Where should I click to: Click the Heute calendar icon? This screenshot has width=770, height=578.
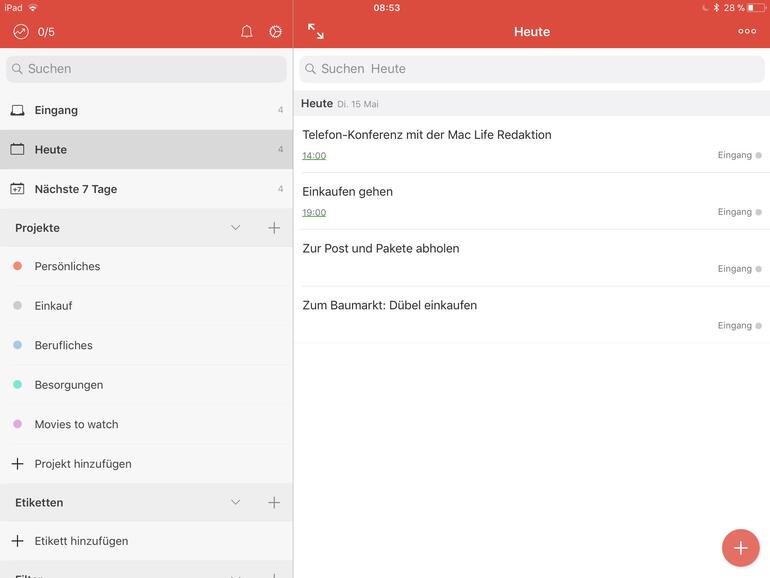(17, 149)
